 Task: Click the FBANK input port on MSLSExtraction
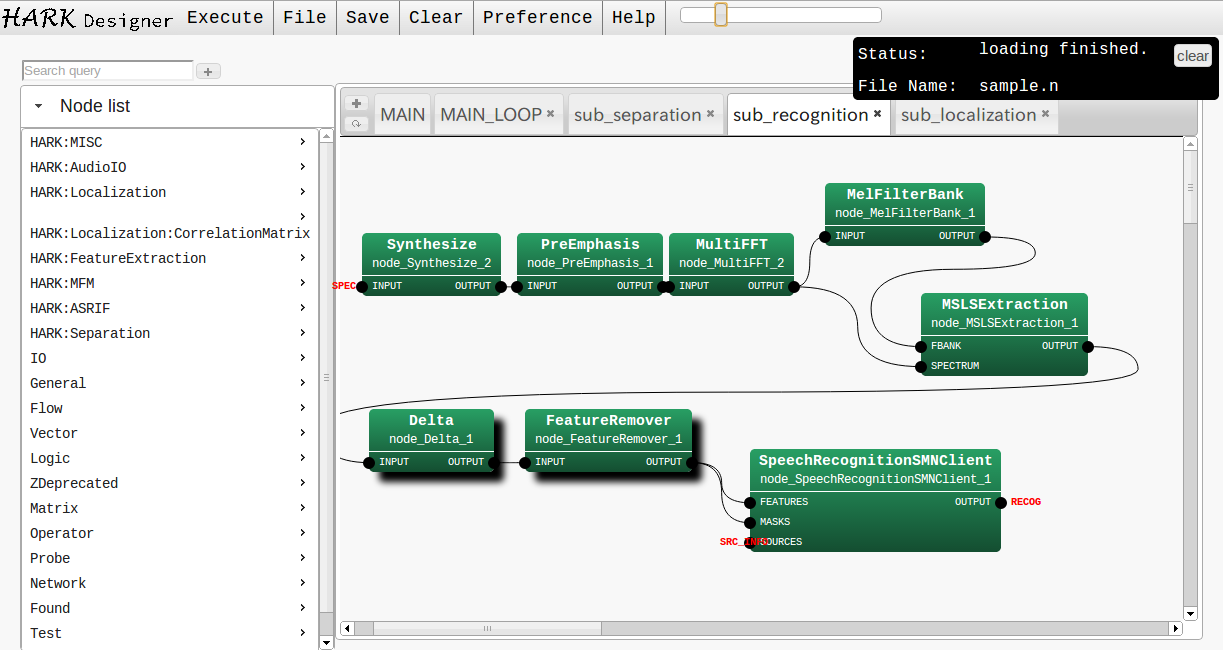[922, 346]
